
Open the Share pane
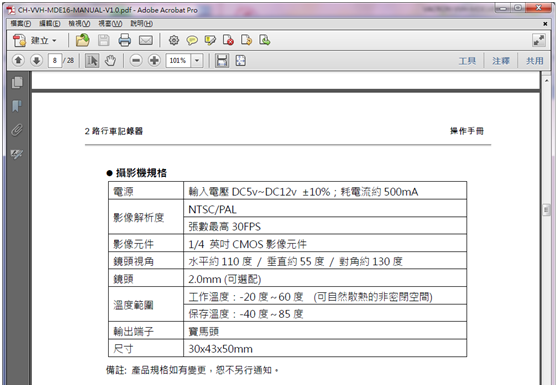(x=535, y=61)
